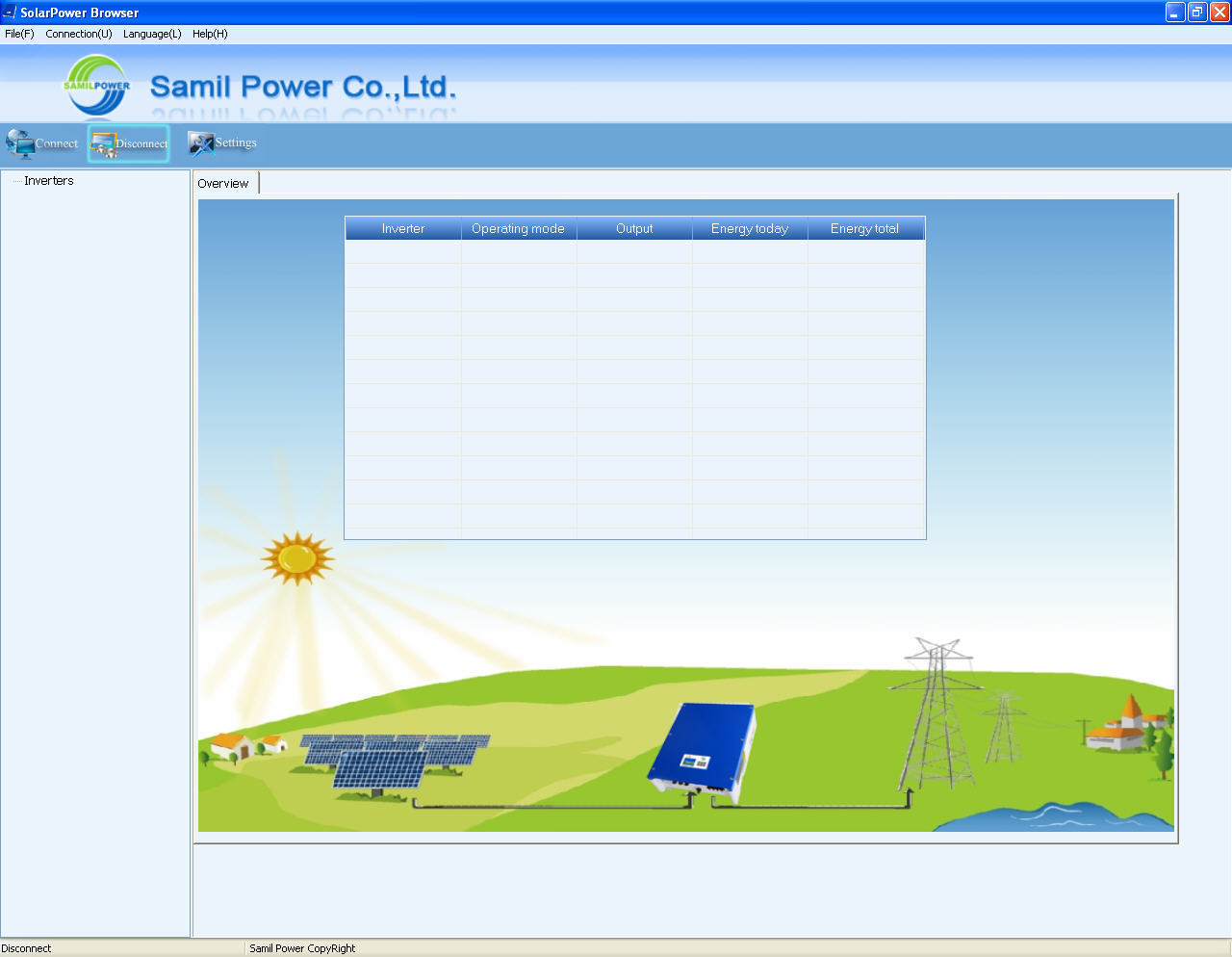The width and height of the screenshot is (1232, 957).
Task: Open the Help(H) menu
Action: point(210,34)
